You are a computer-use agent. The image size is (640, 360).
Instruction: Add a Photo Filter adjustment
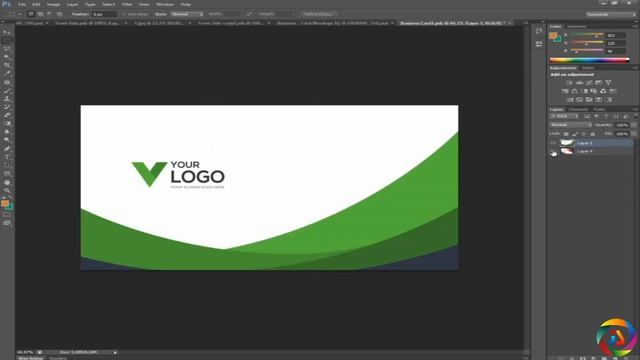(x=594, y=91)
